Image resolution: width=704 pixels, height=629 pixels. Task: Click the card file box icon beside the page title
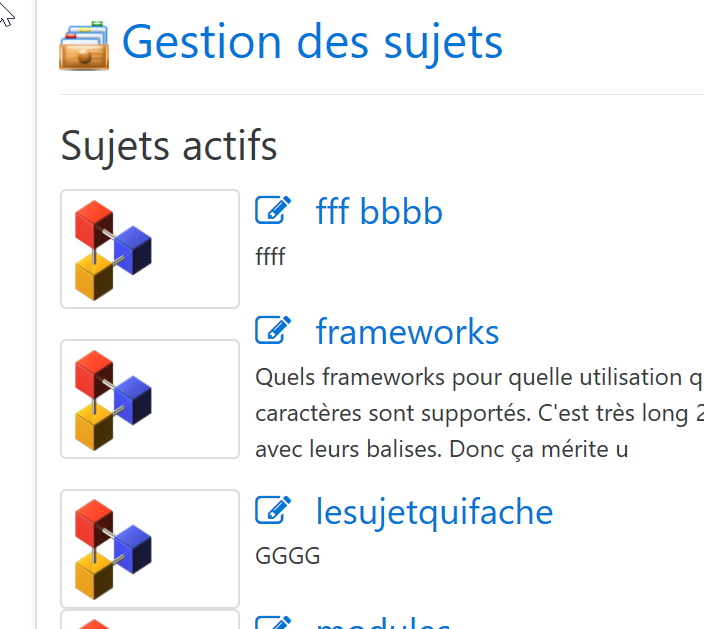84,45
